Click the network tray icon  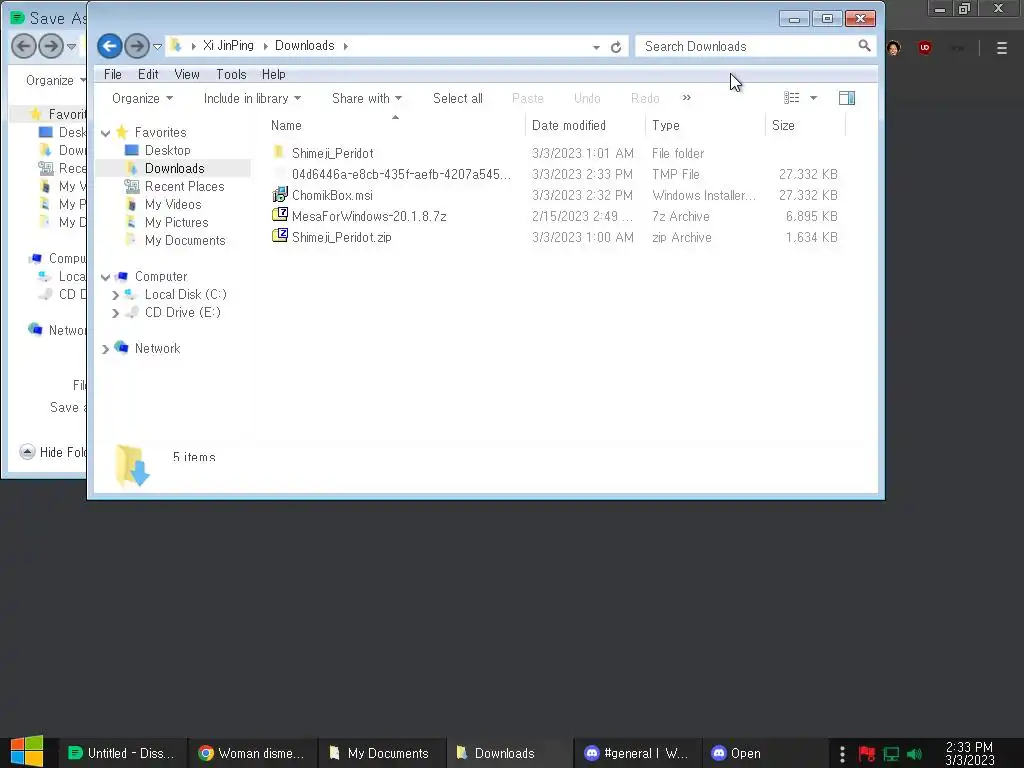coord(891,754)
